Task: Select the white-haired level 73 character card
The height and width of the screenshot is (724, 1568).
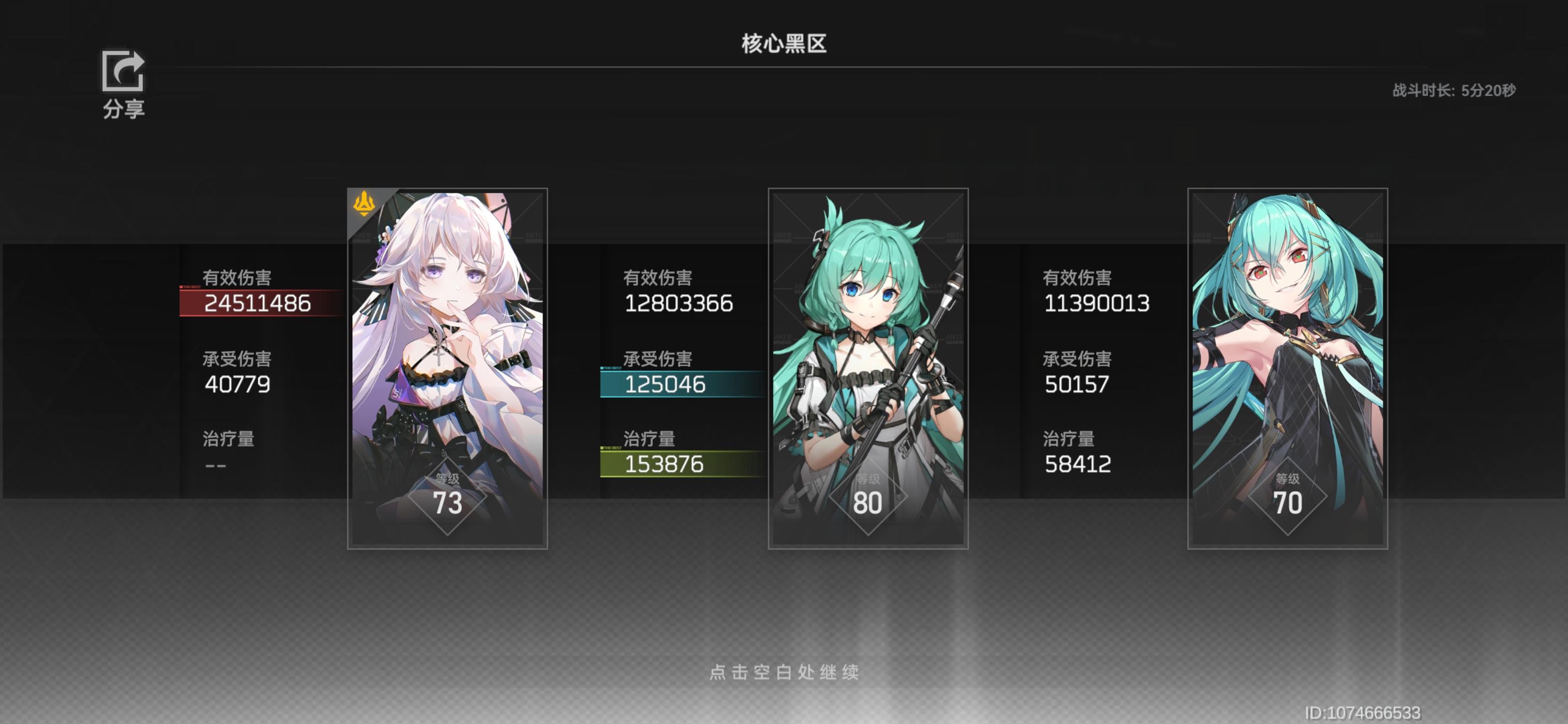Action: tap(447, 369)
